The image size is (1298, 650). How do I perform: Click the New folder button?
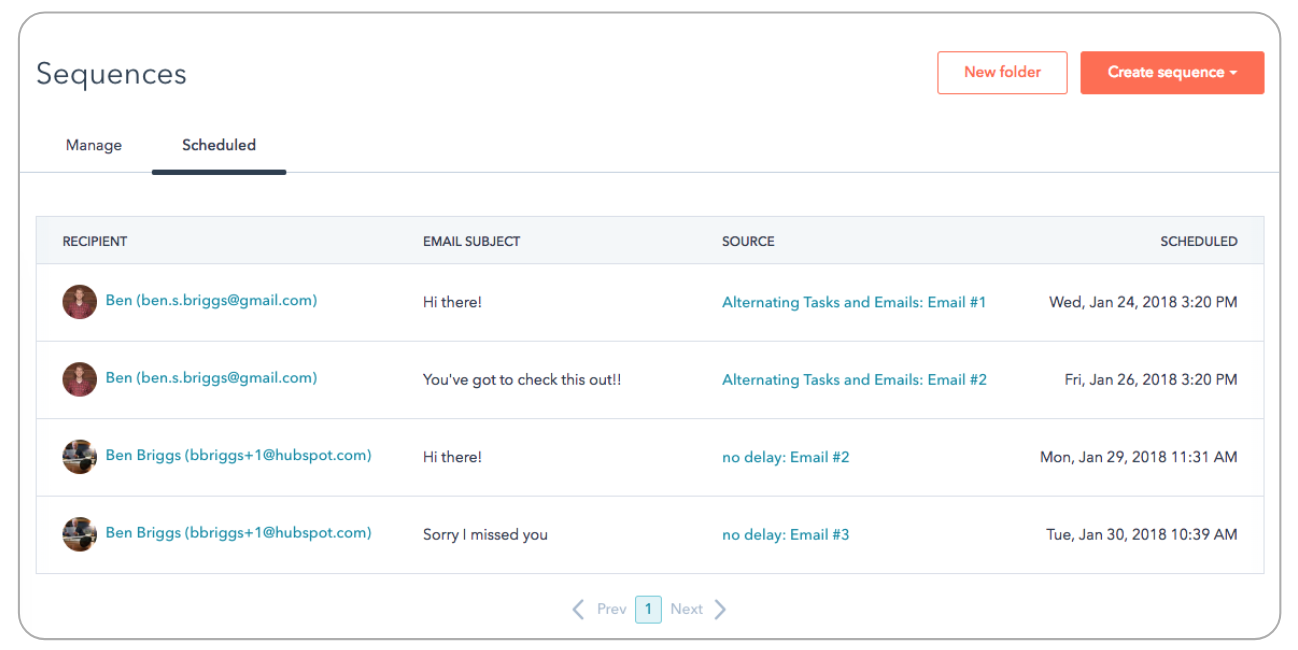[1002, 72]
